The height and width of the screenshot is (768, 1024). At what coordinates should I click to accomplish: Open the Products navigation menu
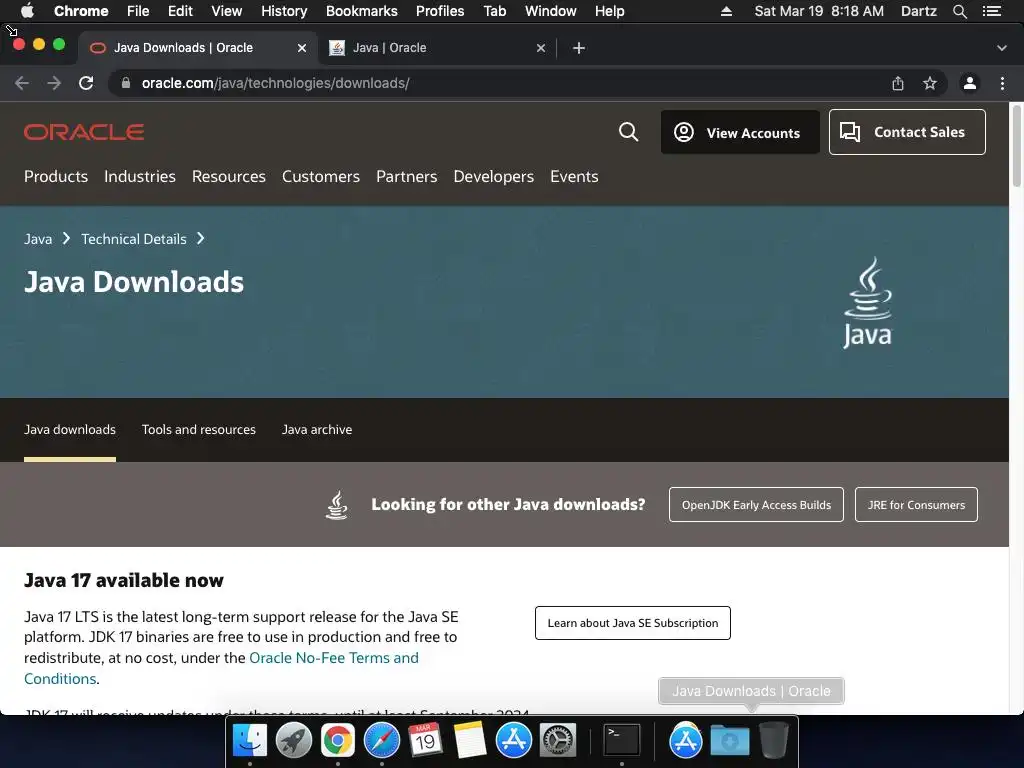(56, 176)
